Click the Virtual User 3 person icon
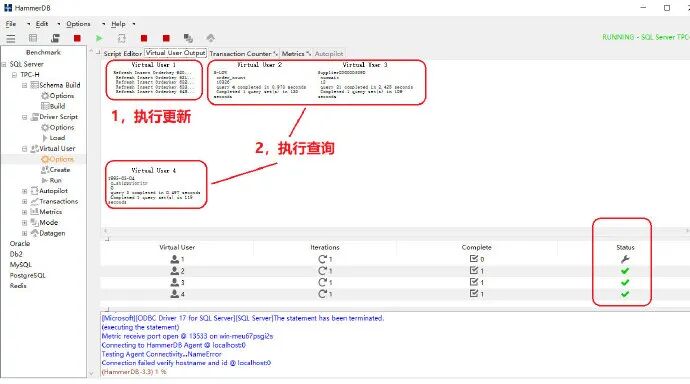Screen dimensions: 690x384 coord(175,282)
